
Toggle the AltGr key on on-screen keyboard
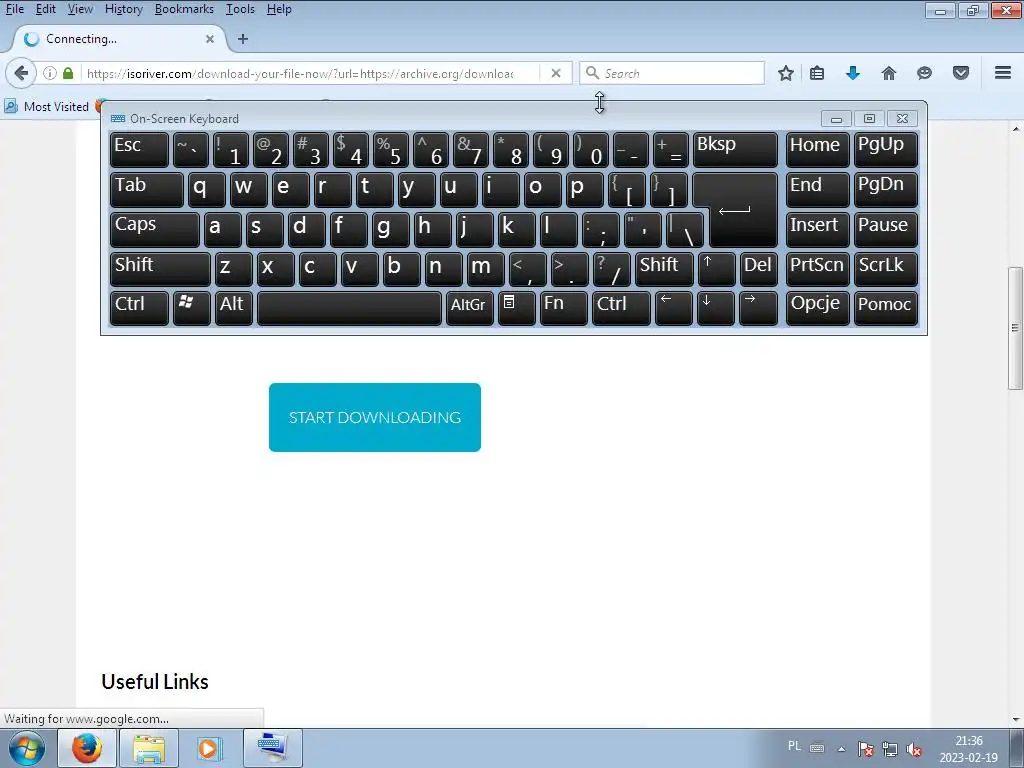pyautogui.click(x=470, y=308)
